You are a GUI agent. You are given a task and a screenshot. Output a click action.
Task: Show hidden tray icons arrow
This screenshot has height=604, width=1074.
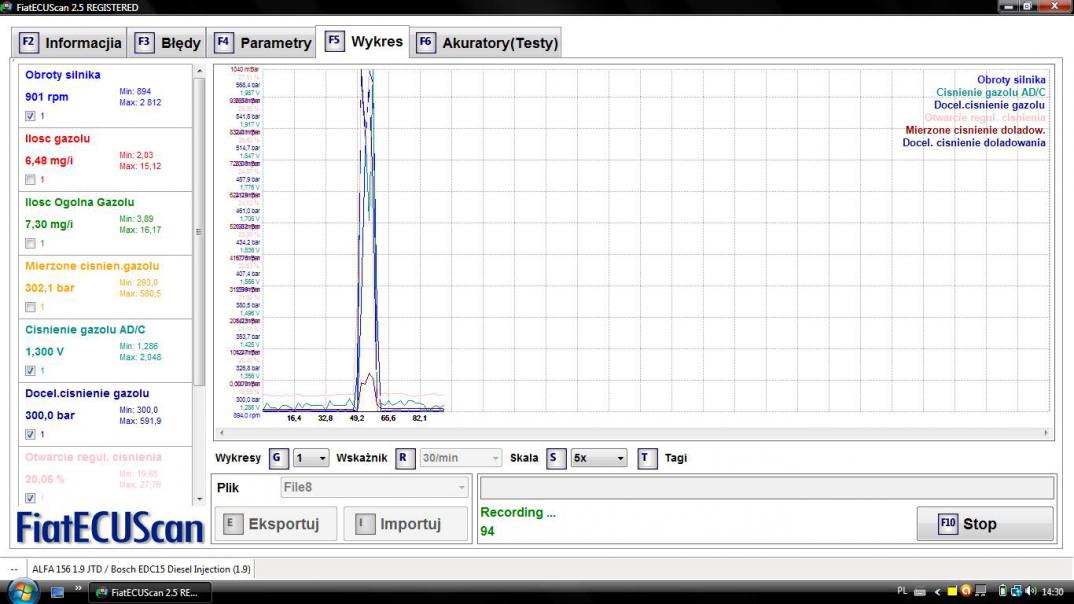937,592
